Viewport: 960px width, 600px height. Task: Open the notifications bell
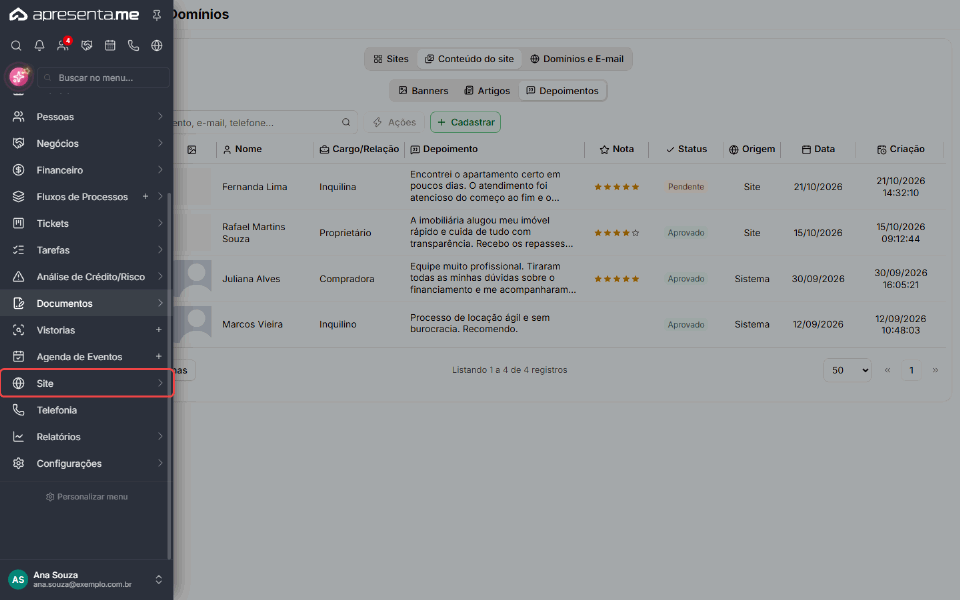click(39, 45)
